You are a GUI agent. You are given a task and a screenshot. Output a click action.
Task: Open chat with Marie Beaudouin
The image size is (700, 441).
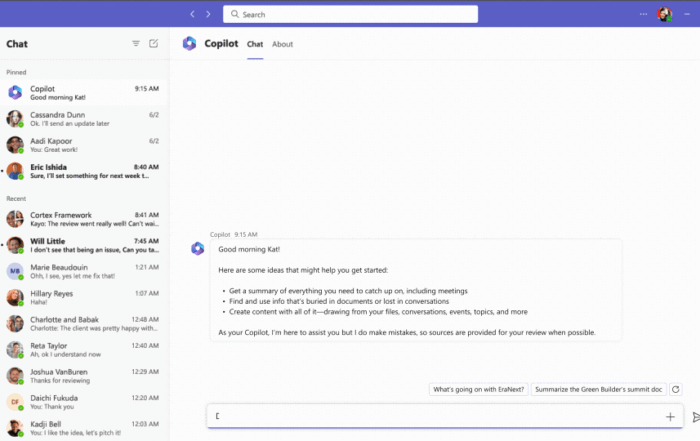point(83,271)
